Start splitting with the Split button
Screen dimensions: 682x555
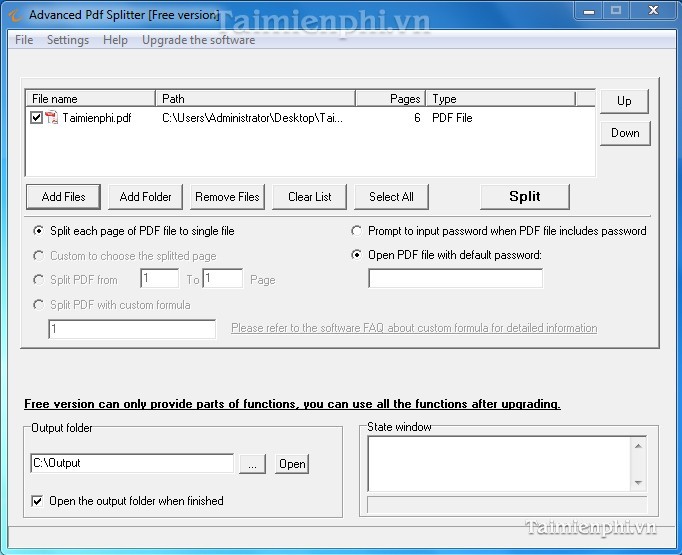525,197
